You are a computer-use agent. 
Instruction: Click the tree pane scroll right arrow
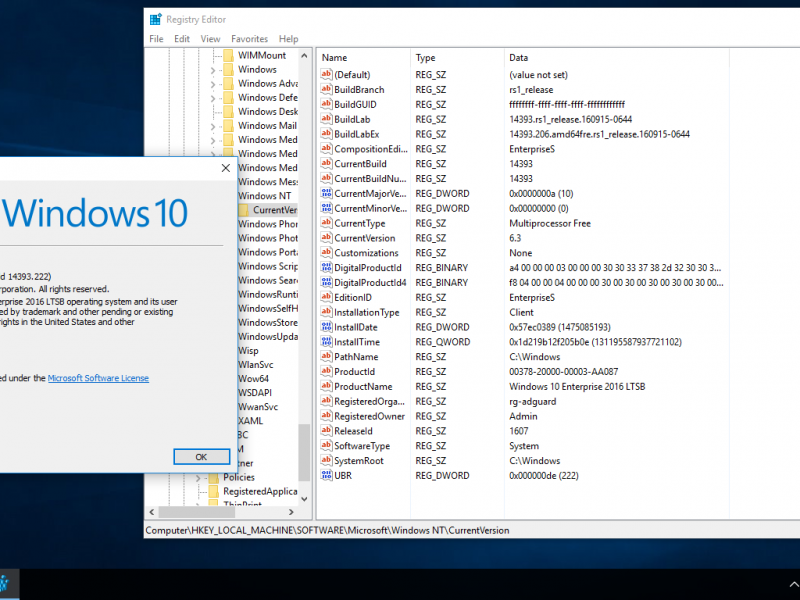pyautogui.click(x=291, y=512)
